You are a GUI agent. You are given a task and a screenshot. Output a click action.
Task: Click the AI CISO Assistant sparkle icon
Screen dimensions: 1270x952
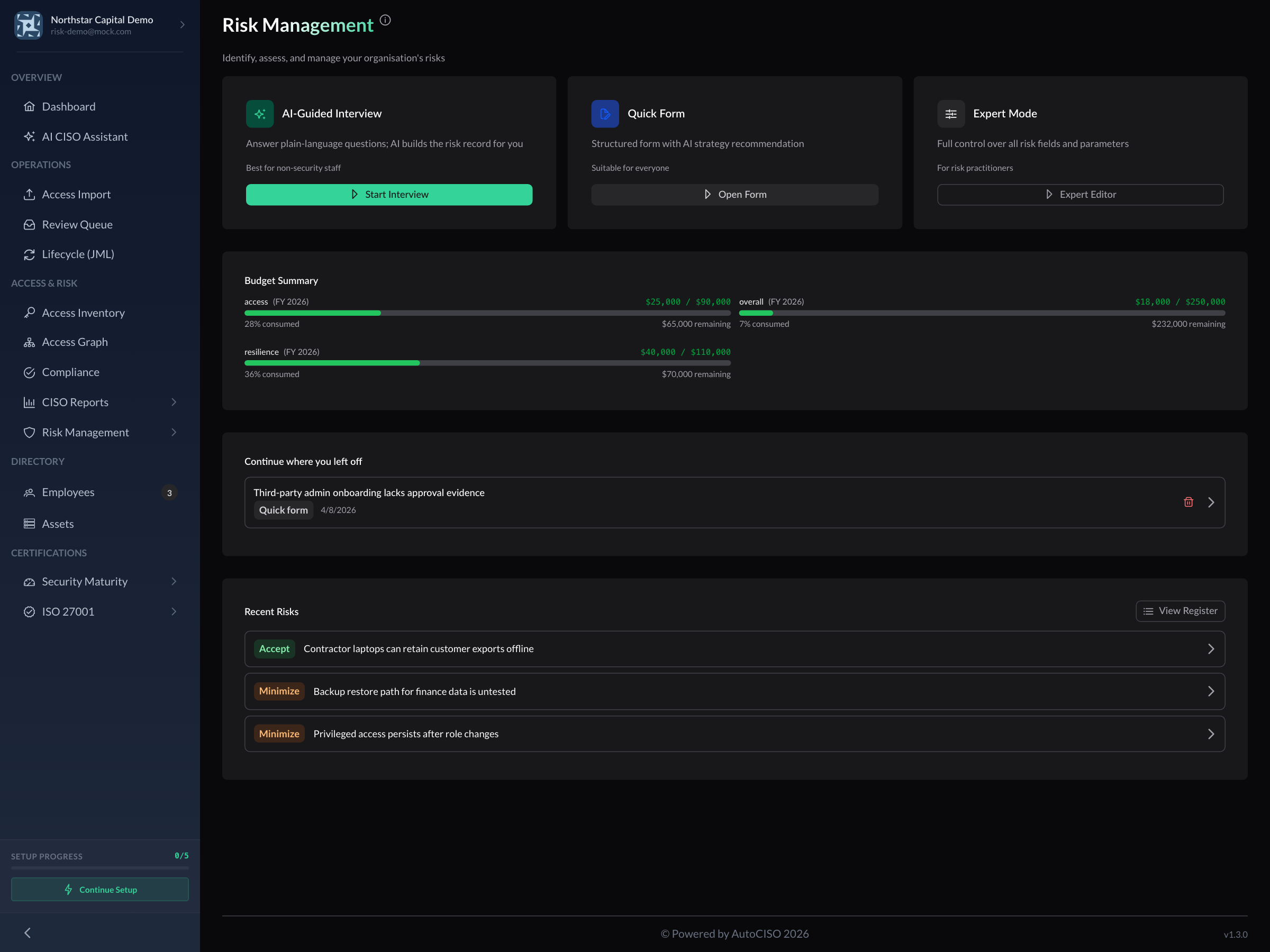click(x=29, y=136)
